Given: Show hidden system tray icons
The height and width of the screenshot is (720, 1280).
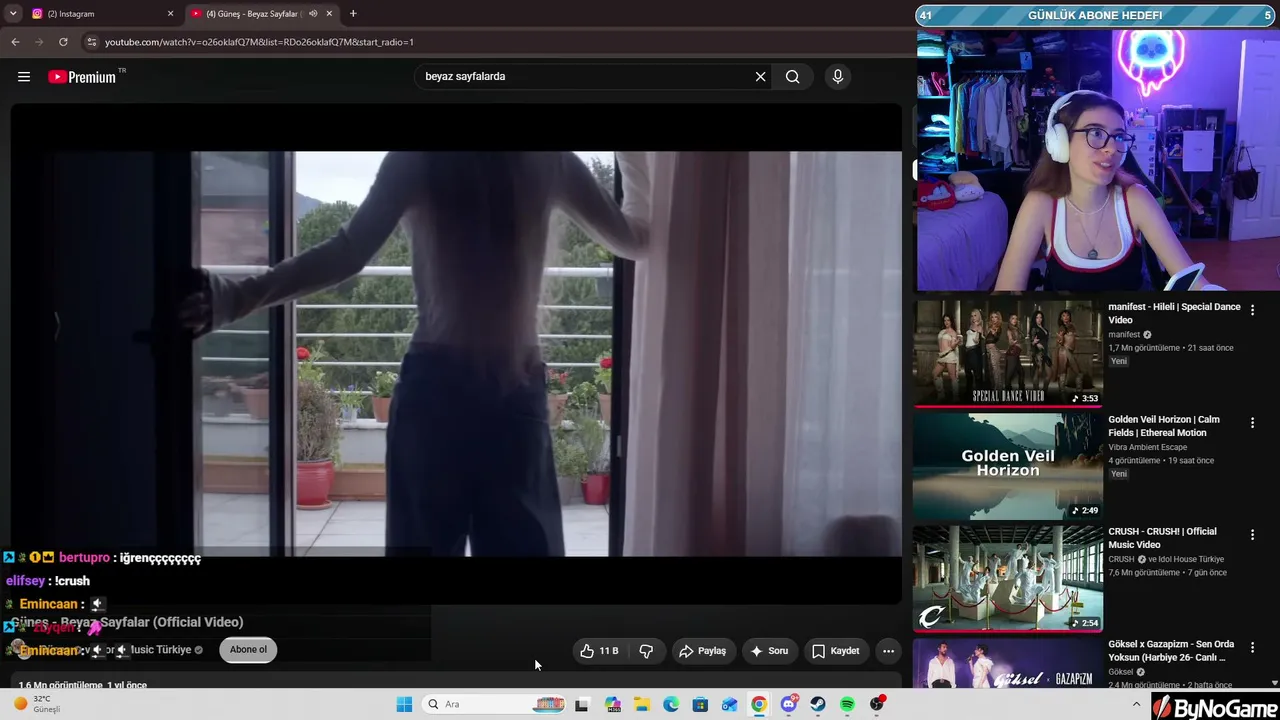Looking at the screenshot, I should point(1135,704).
